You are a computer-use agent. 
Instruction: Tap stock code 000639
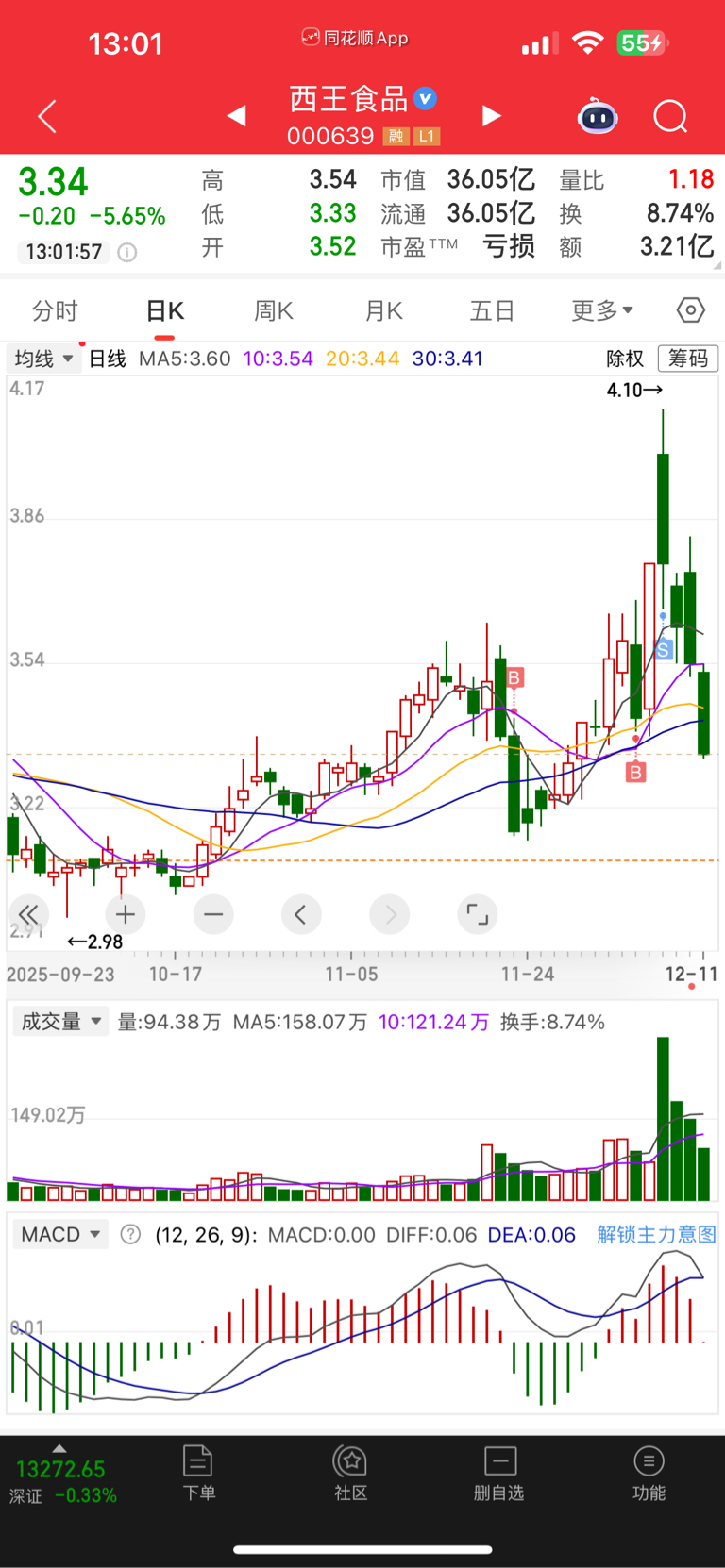coord(330,137)
